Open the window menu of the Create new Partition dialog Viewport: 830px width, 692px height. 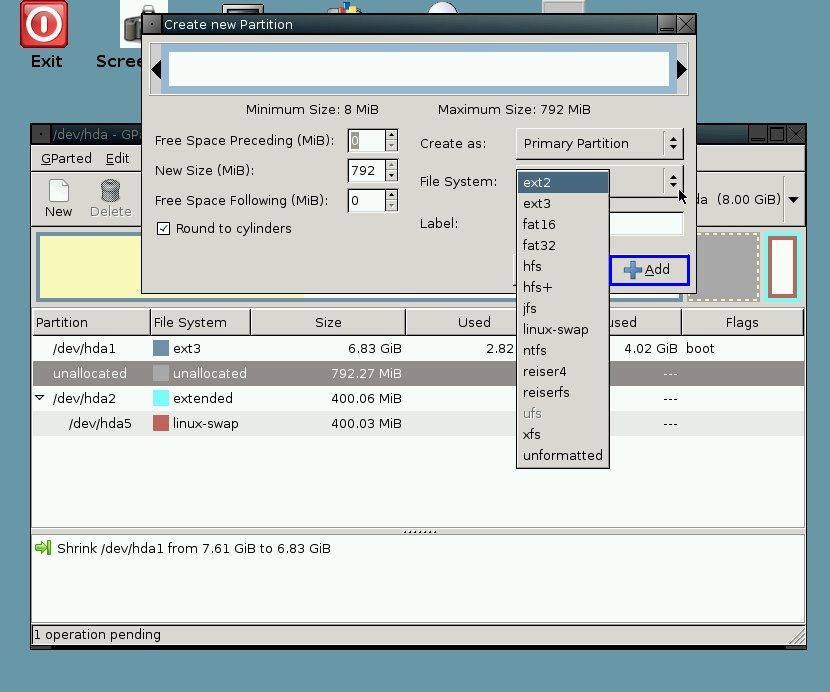click(x=152, y=24)
